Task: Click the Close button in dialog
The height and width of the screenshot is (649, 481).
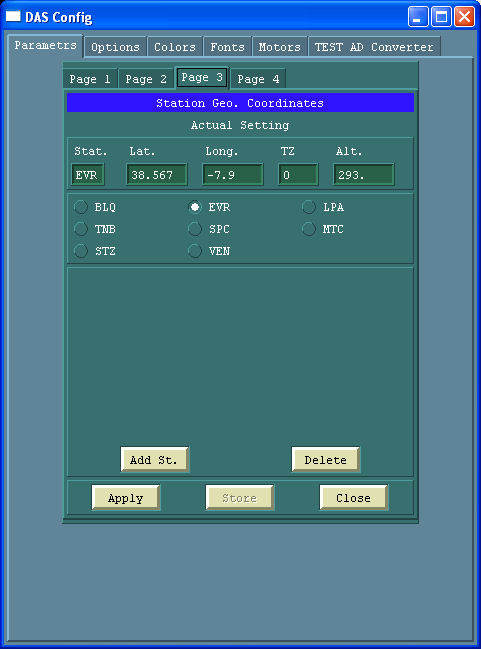Action: (354, 498)
